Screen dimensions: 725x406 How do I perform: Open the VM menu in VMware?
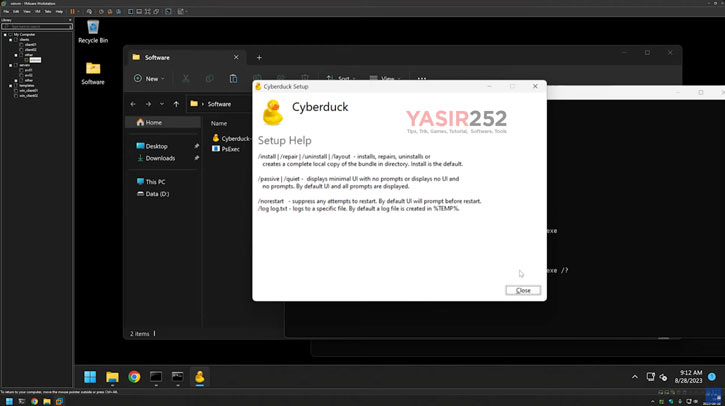[x=36, y=11]
